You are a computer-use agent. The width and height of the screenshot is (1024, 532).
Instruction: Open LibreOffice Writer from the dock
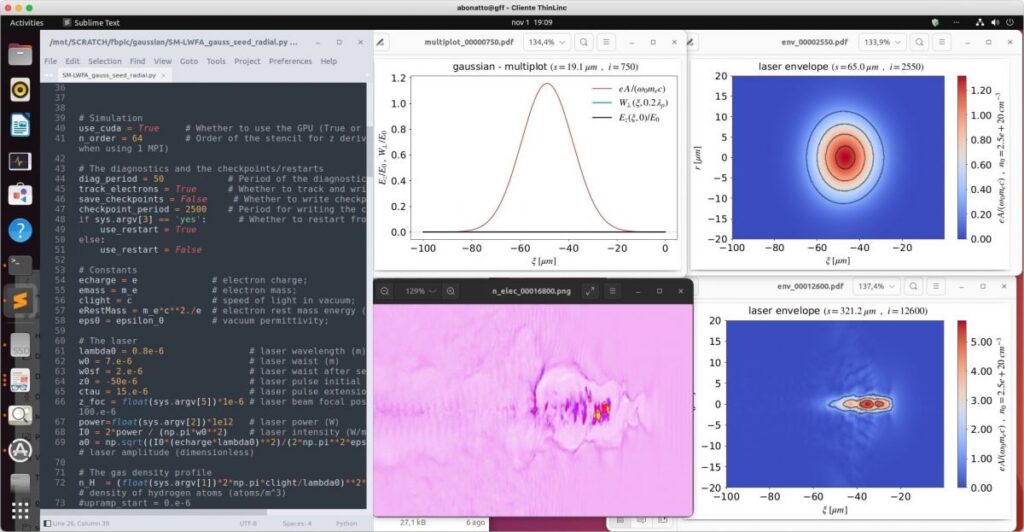(20, 125)
